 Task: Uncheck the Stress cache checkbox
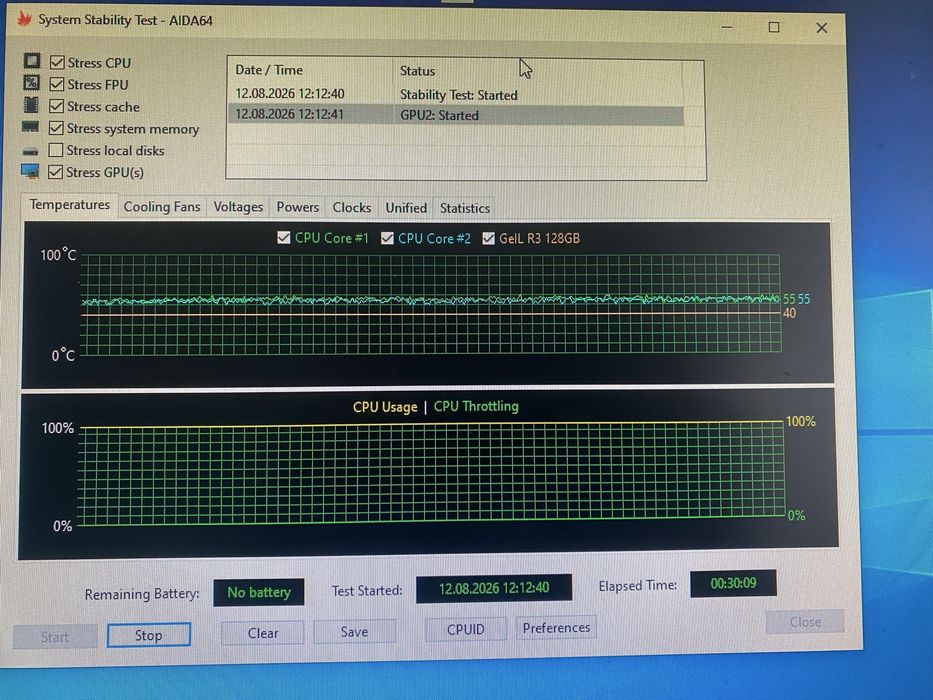[57, 107]
